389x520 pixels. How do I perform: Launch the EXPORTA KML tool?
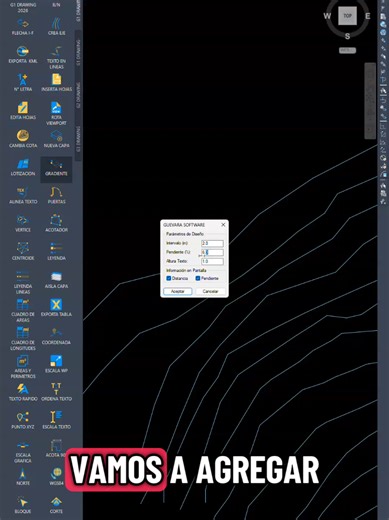tap(23, 55)
